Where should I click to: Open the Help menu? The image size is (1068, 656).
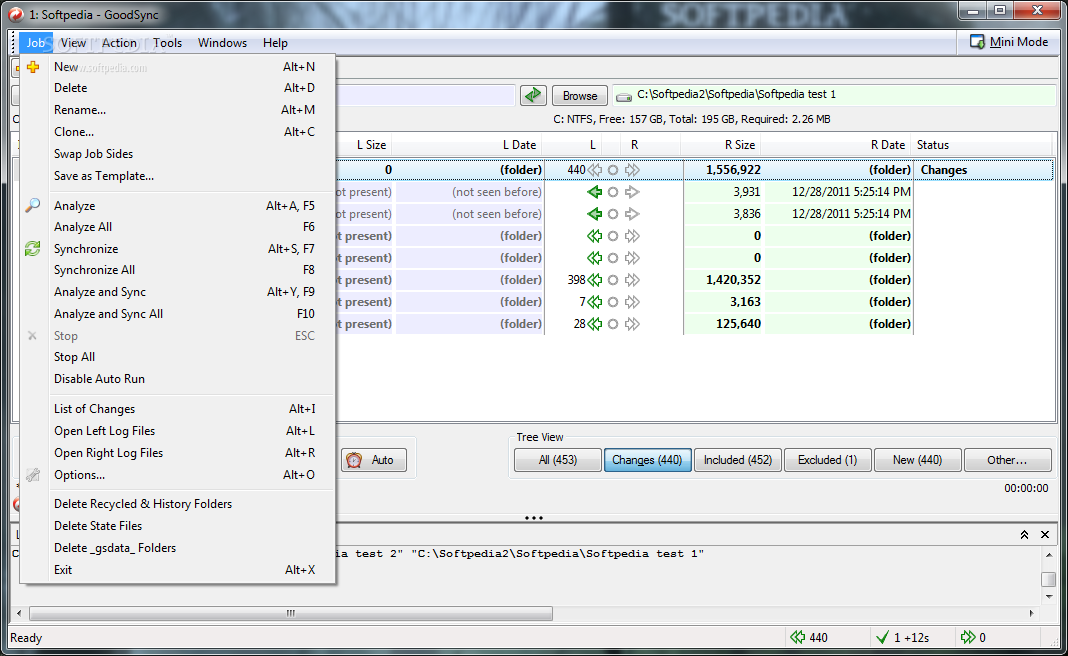pyautogui.click(x=275, y=43)
